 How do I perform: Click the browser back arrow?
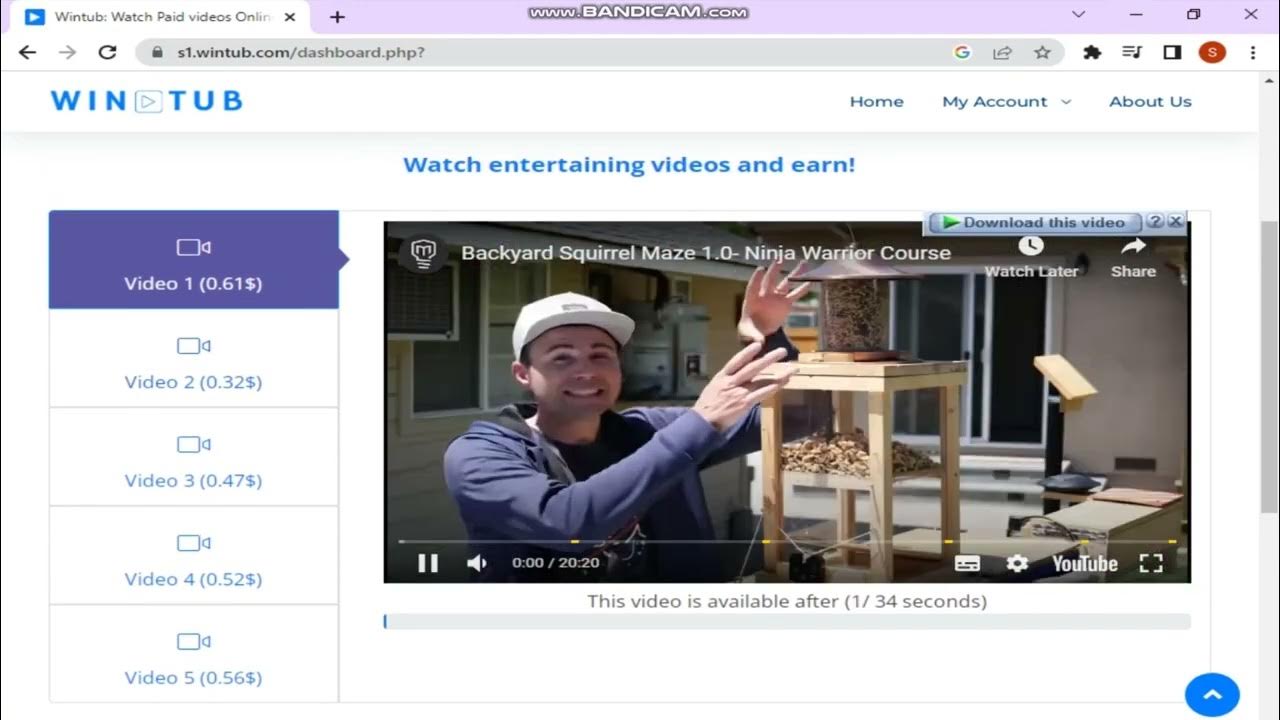[27, 52]
